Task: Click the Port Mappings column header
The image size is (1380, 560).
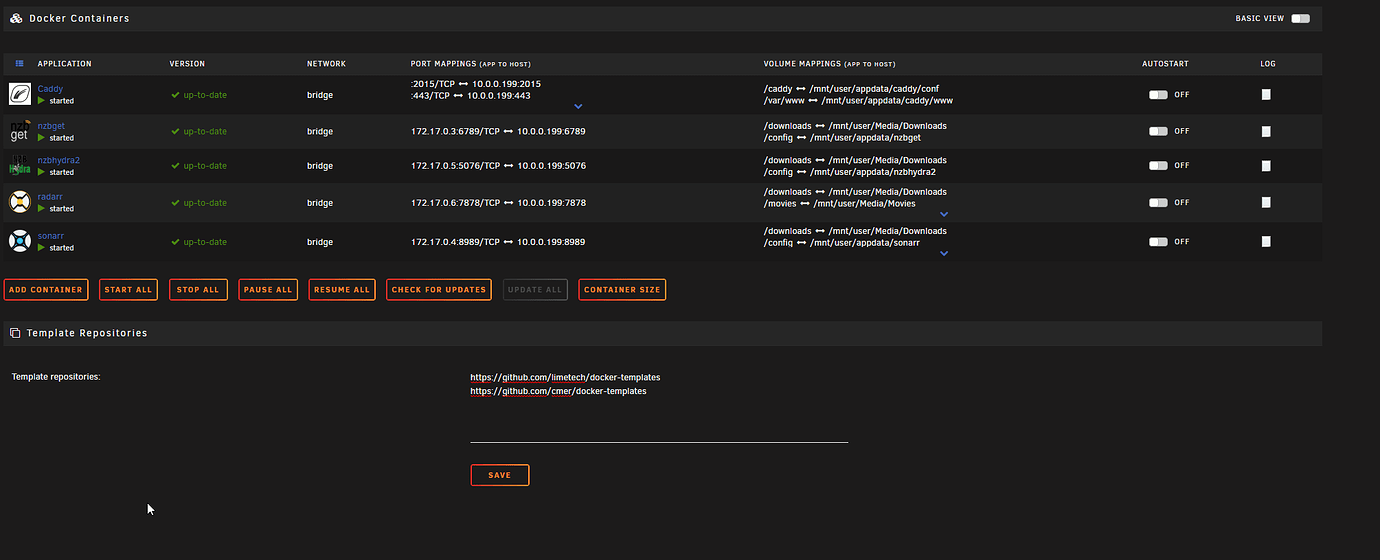Action: [x=470, y=64]
